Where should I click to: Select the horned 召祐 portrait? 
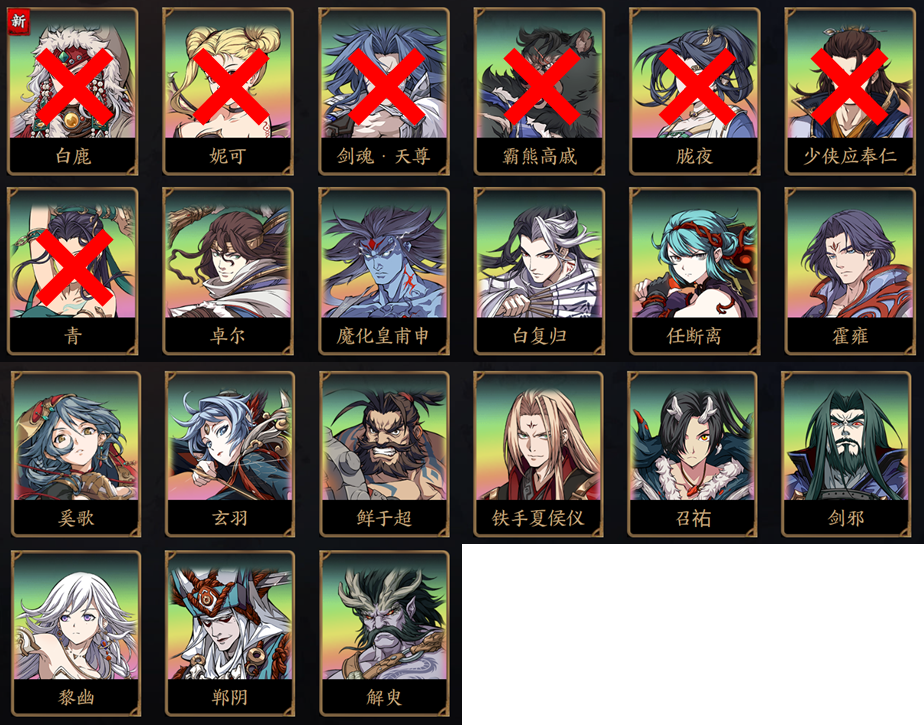click(692, 454)
